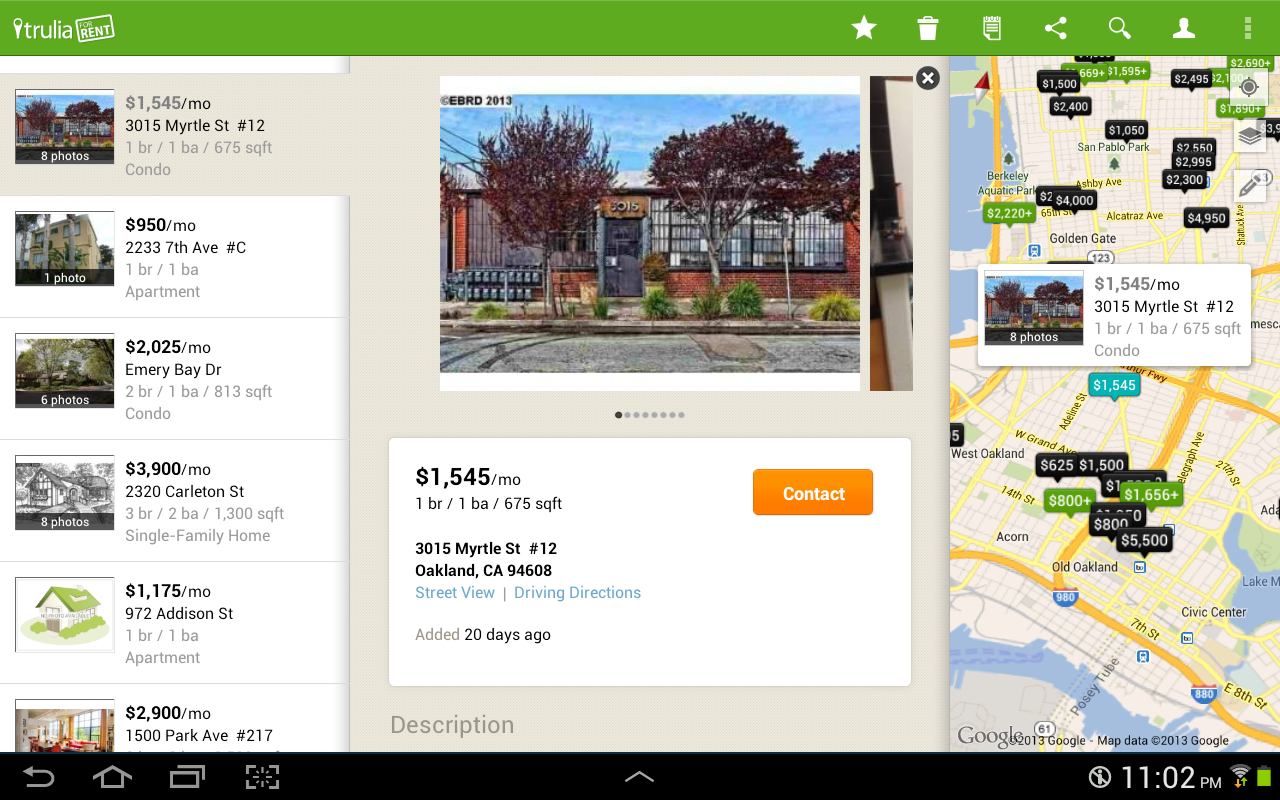This screenshot has height=800, width=1280.
Task: Click the orange Contact button
Action: click(x=813, y=493)
